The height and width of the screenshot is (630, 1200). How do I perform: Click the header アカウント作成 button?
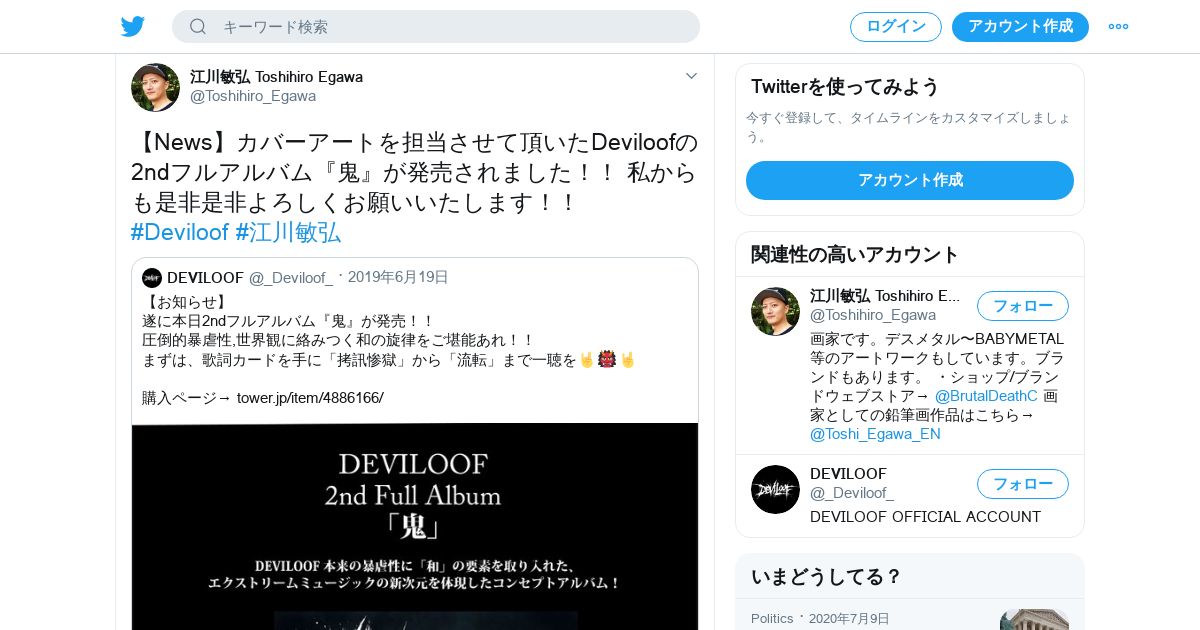tap(1020, 27)
